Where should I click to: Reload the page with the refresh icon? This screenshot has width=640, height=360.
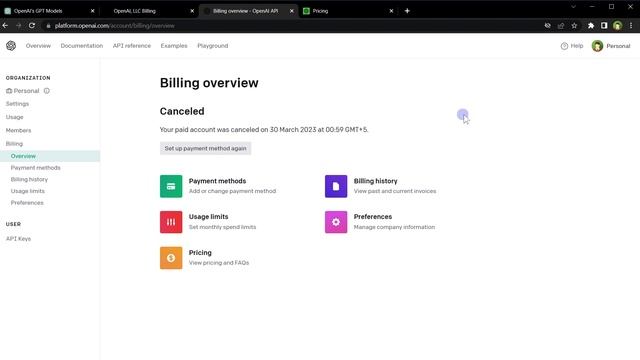(32, 26)
